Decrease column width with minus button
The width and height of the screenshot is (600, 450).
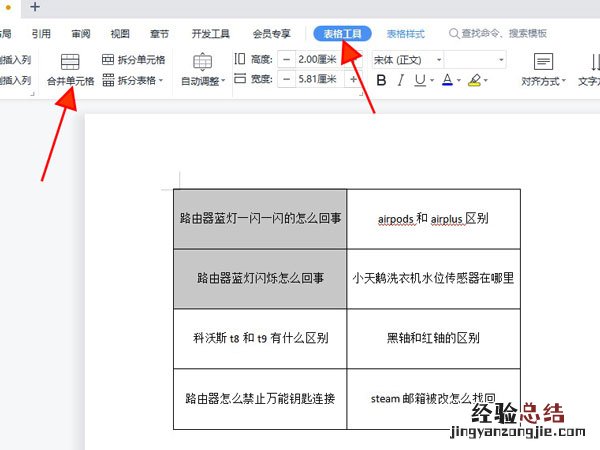[287, 80]
